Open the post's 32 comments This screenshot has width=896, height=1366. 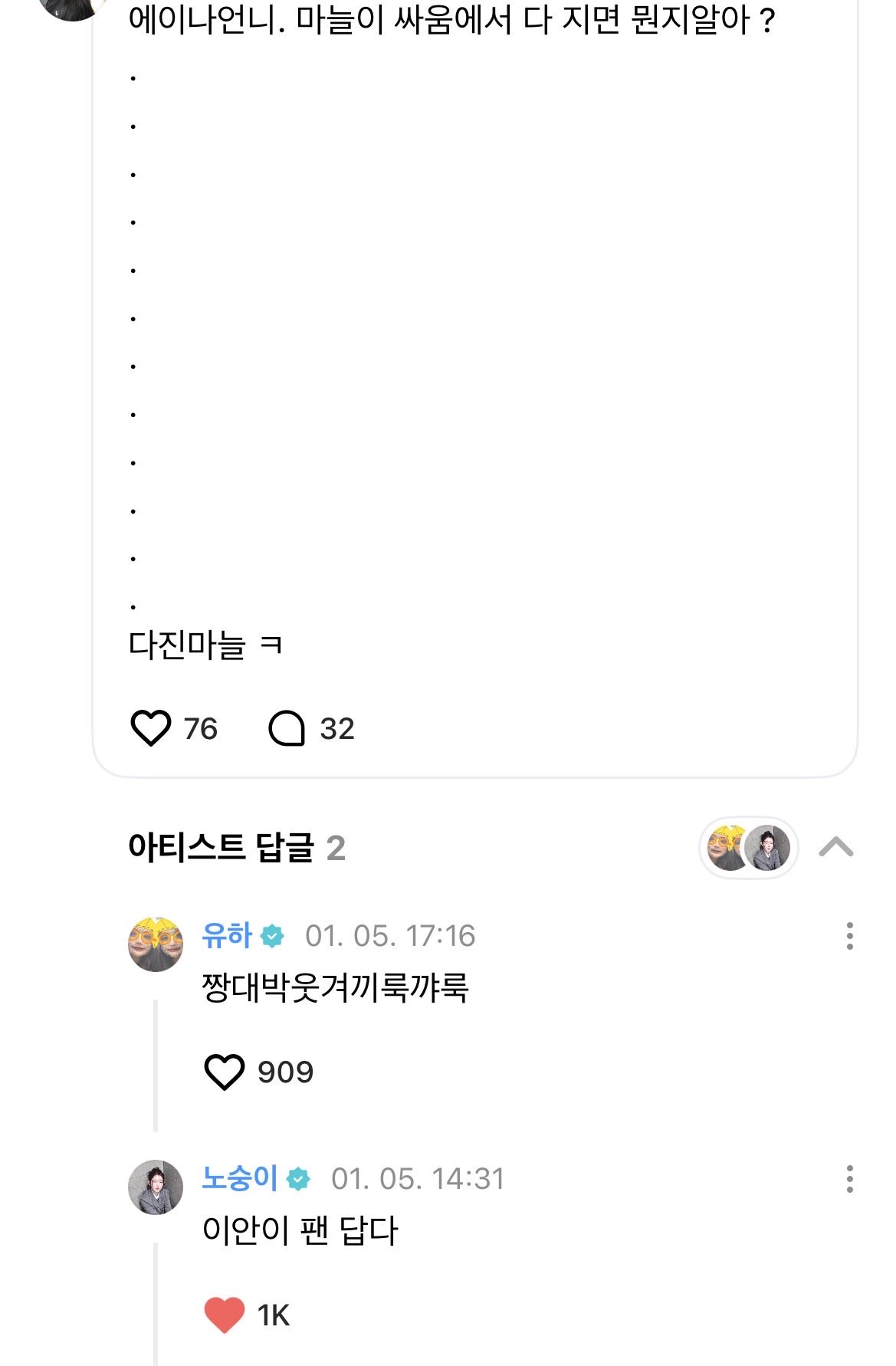click(287, 728)
